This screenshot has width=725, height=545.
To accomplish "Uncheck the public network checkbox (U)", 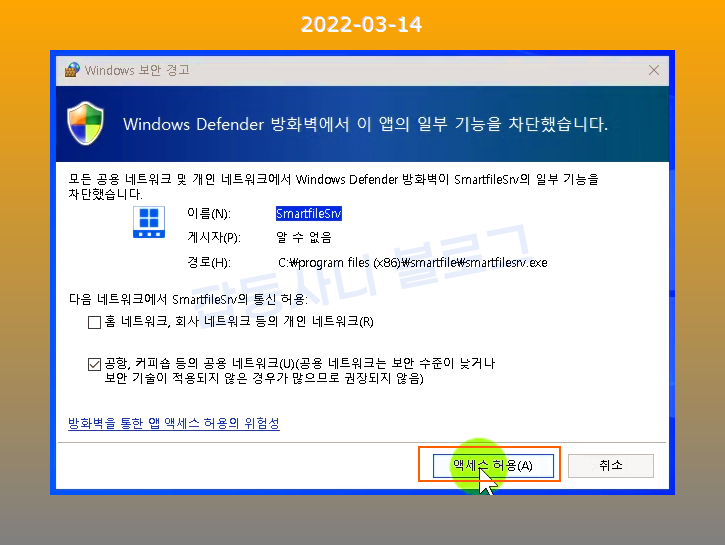I will 94,364.
